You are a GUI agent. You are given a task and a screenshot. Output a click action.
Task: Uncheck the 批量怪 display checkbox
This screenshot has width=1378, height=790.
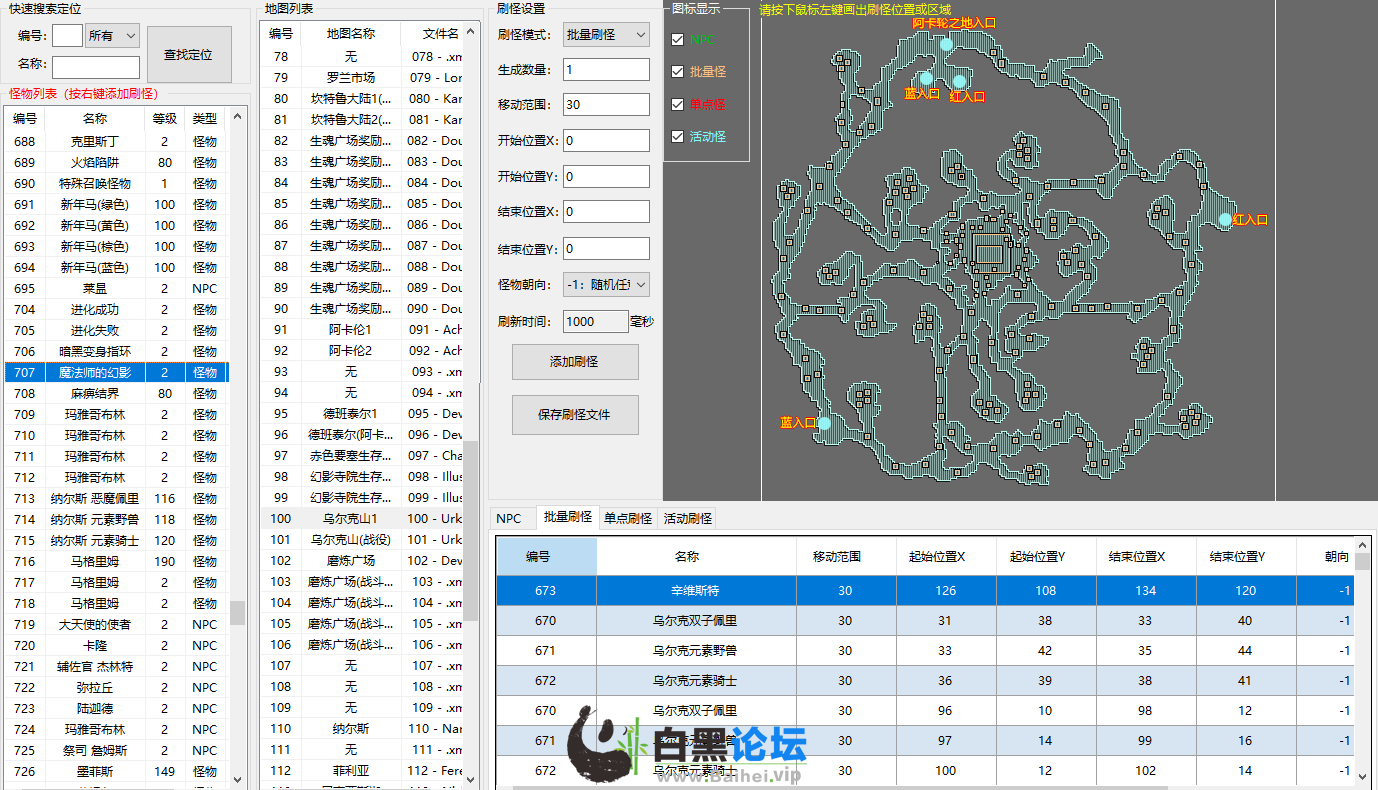pyautogui.click(x=678, y=72)
